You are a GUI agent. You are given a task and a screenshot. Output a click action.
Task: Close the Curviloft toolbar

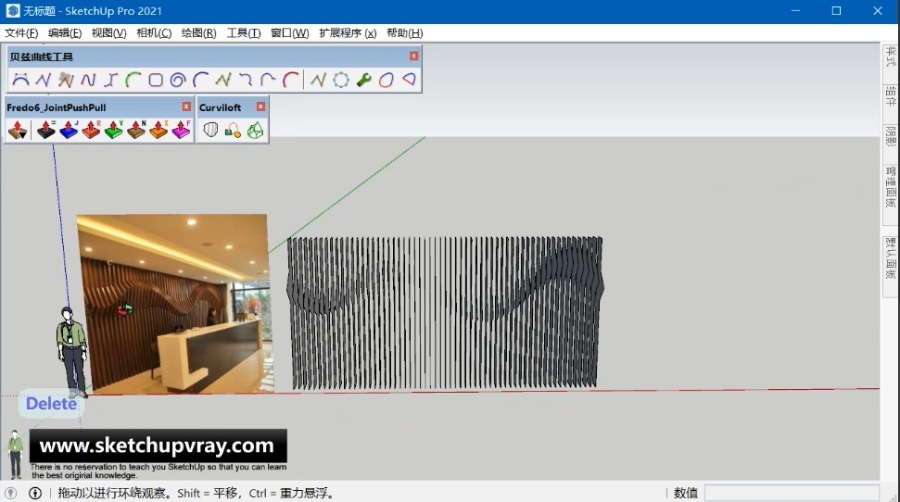coord(261,107)
